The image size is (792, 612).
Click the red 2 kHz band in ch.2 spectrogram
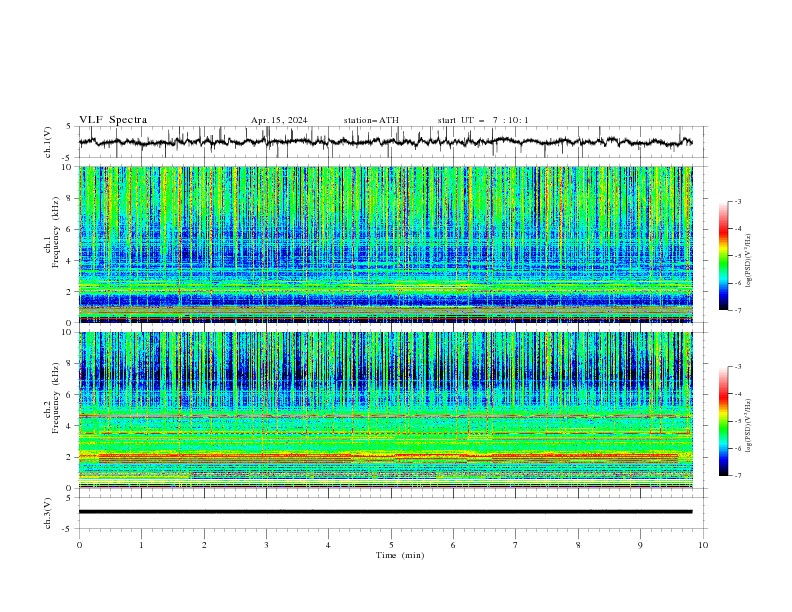point(385,456)
